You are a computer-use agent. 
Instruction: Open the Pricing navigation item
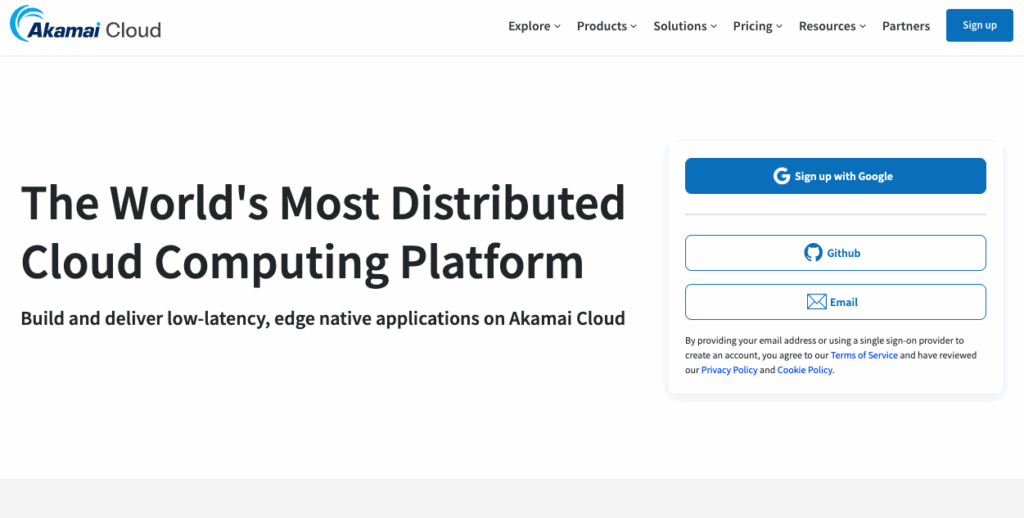click(x=758, y=26)
